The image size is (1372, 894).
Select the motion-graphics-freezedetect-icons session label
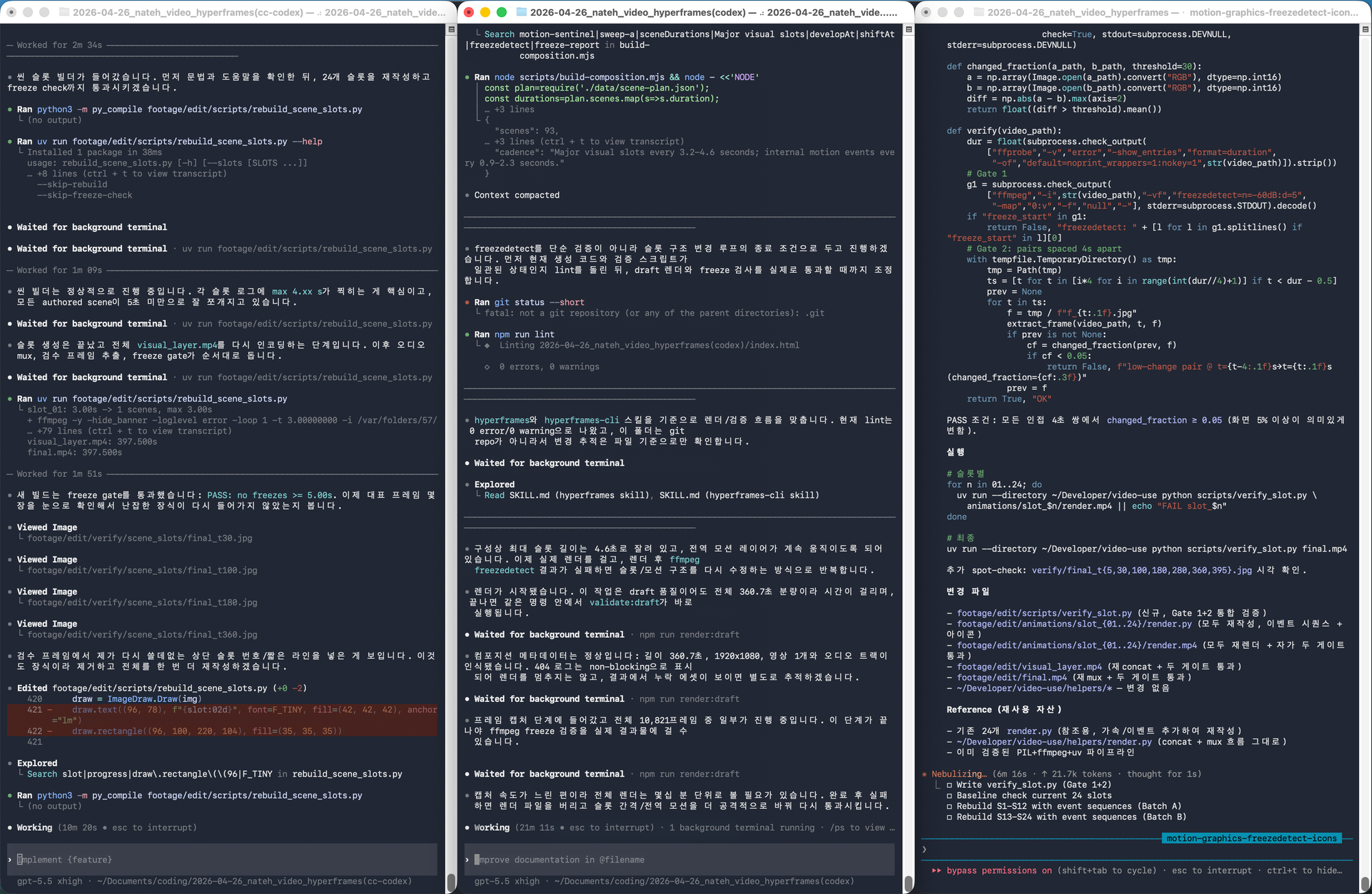click(x=1251, y=838)
